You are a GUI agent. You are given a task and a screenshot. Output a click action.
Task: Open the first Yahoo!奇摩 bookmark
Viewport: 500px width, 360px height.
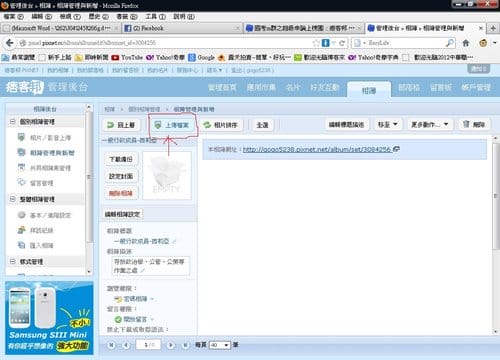(165, 57)
